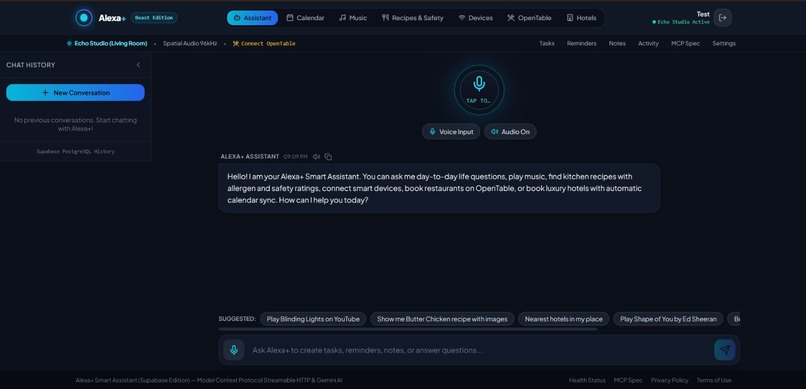Open the Music tab

tap(353, 18)
